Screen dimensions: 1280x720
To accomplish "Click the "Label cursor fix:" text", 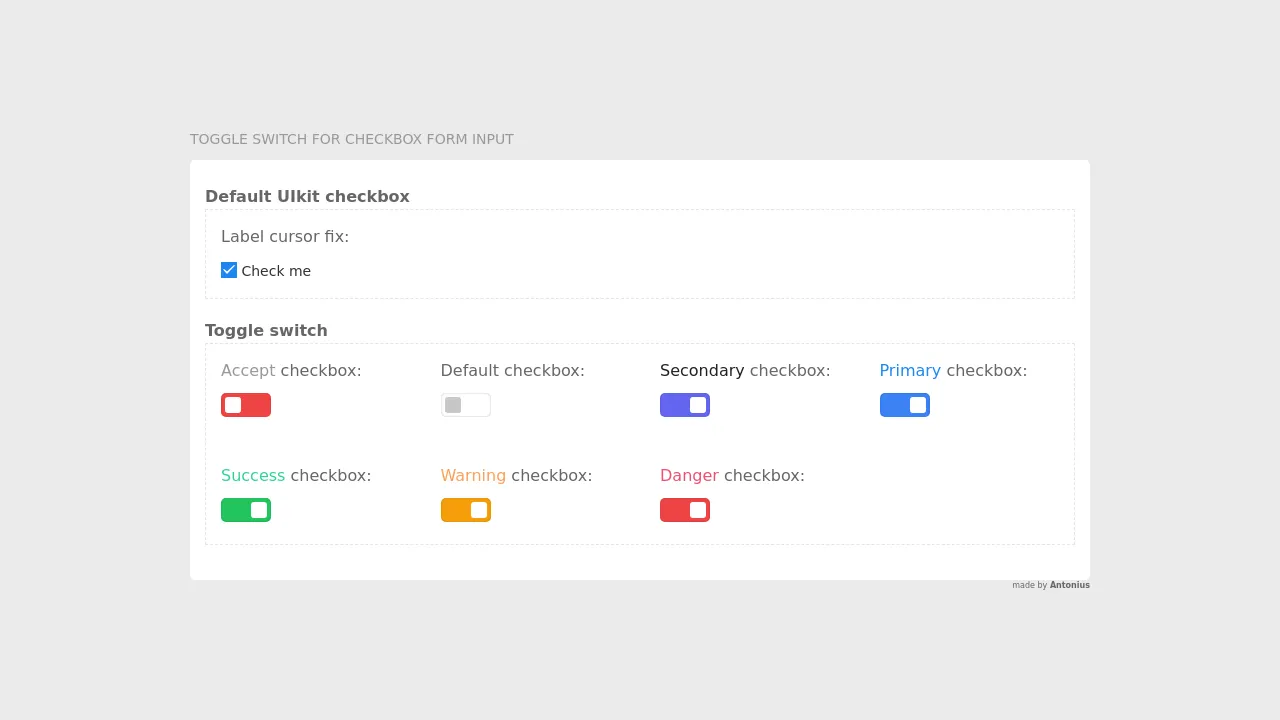I will click(285, 236).
